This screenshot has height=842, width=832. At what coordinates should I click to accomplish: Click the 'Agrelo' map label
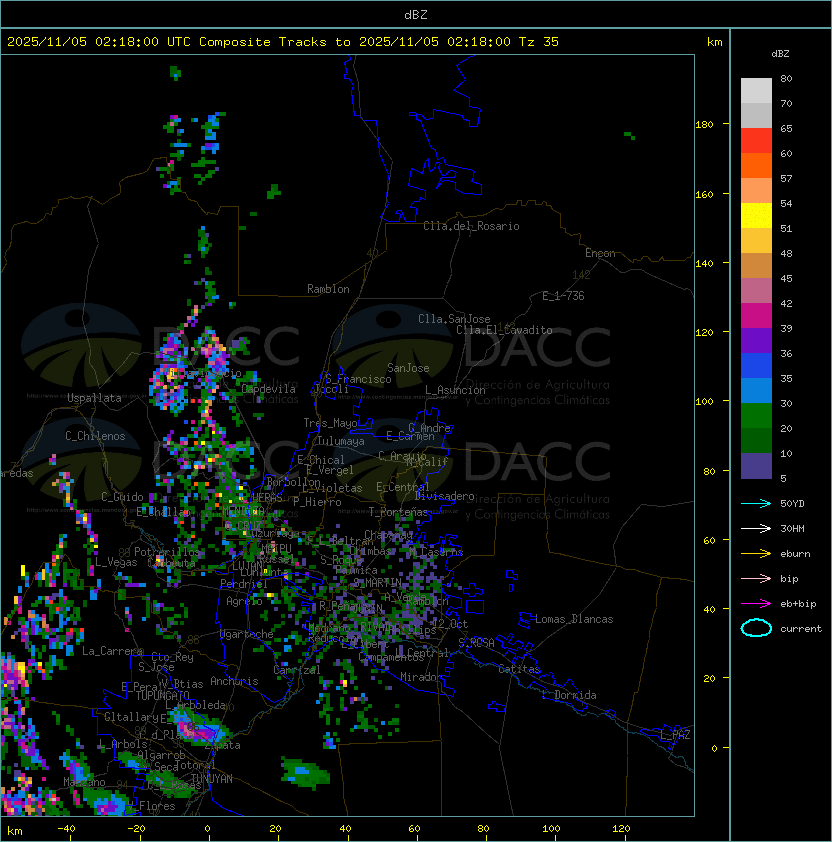(244, 601)
